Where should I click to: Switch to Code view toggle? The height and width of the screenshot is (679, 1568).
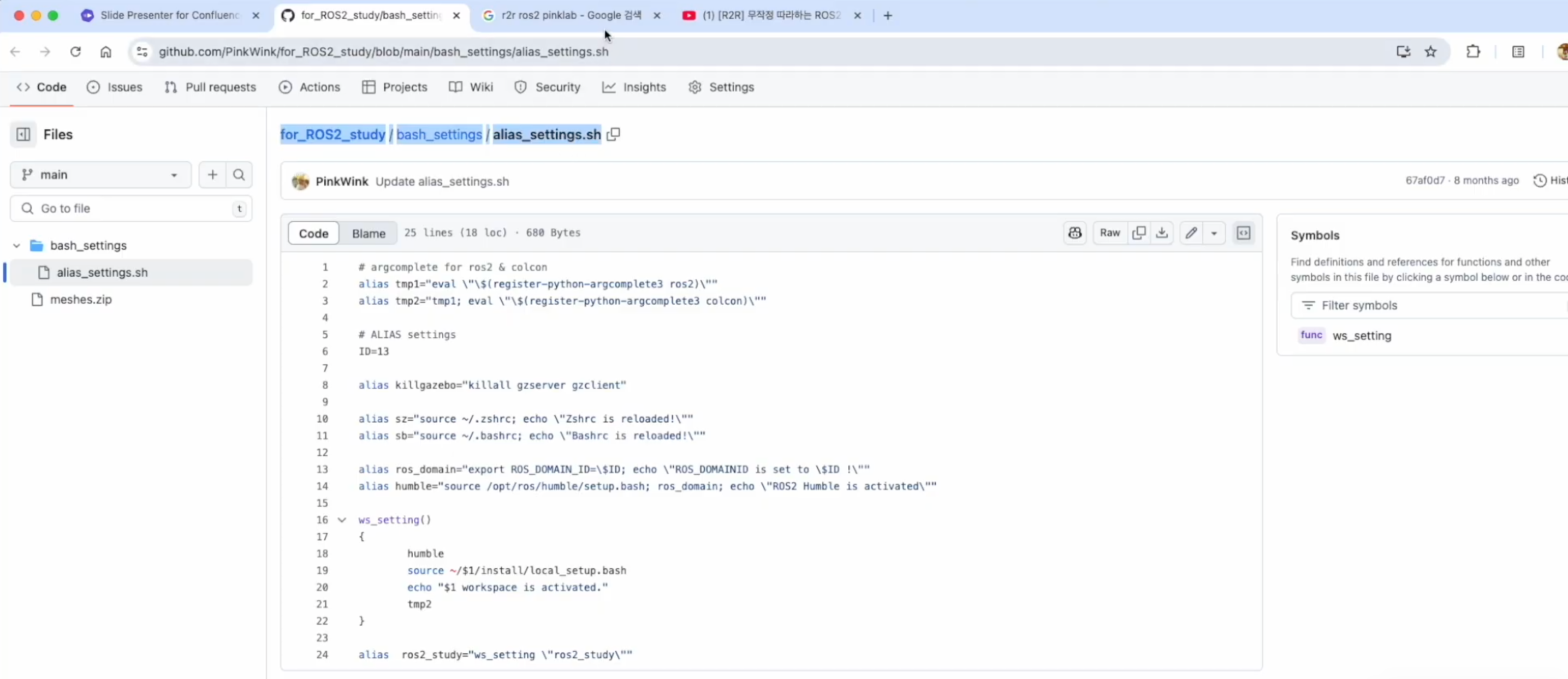[313, 234]
